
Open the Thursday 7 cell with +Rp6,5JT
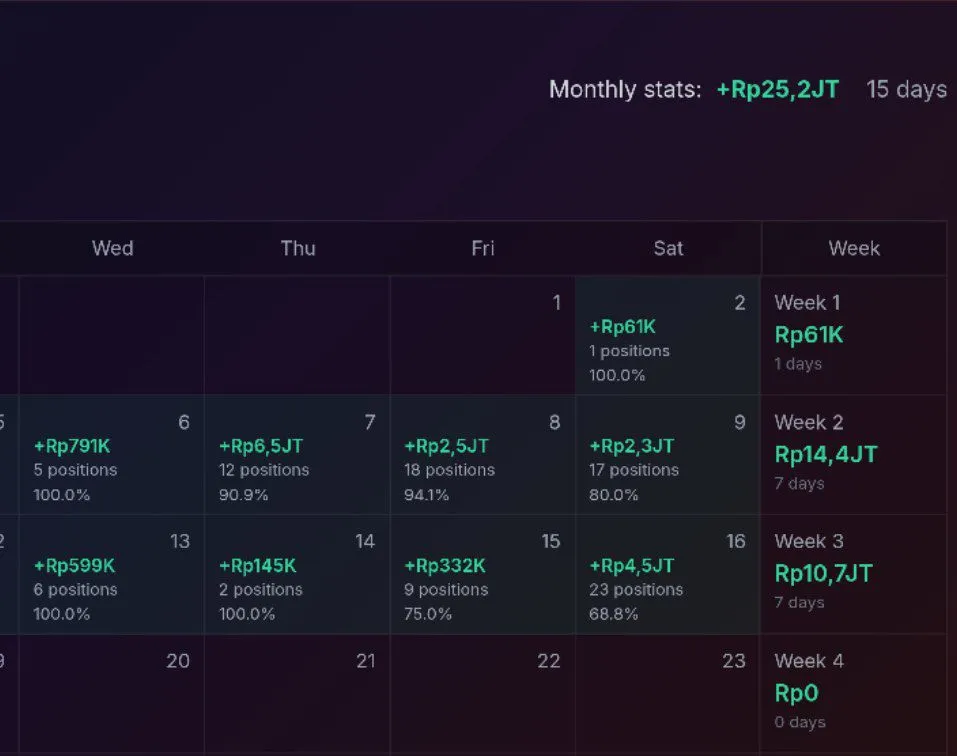pos(297,455)
